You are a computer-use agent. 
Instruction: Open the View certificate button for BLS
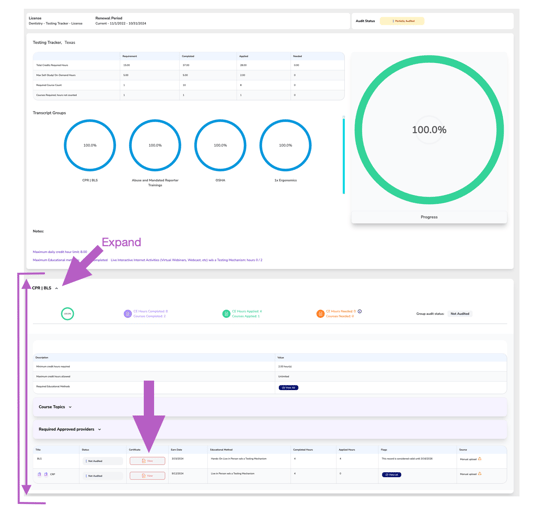click(x=147, y=461)
